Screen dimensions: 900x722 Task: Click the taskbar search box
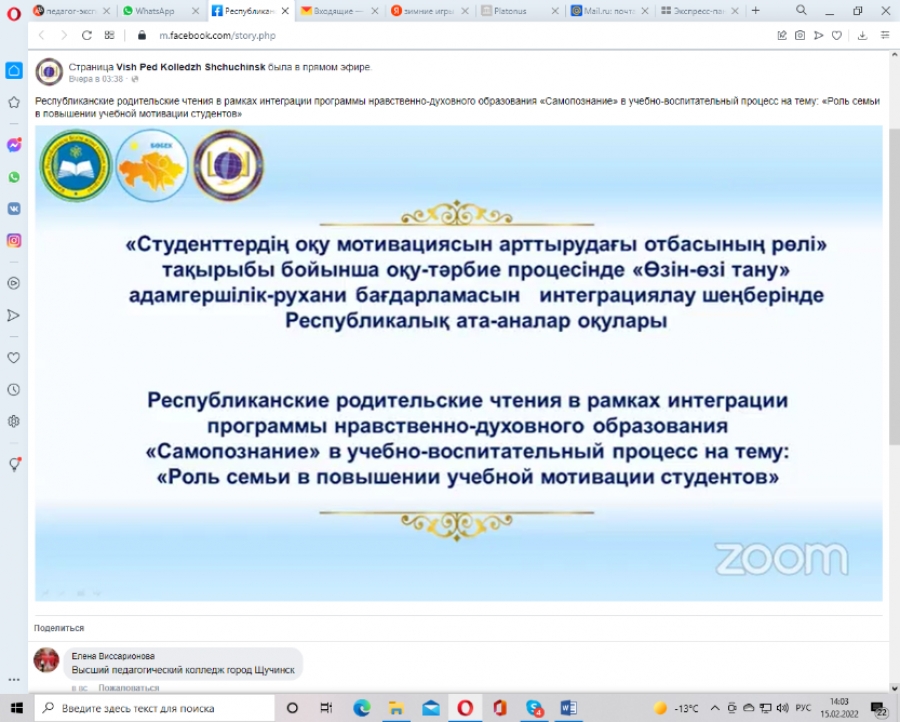[x=154, y=708]
